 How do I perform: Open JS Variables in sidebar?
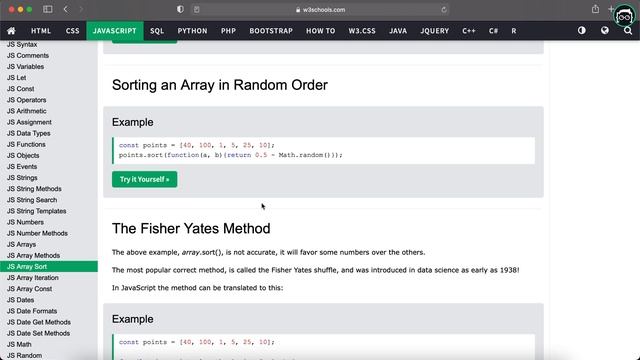25,67
